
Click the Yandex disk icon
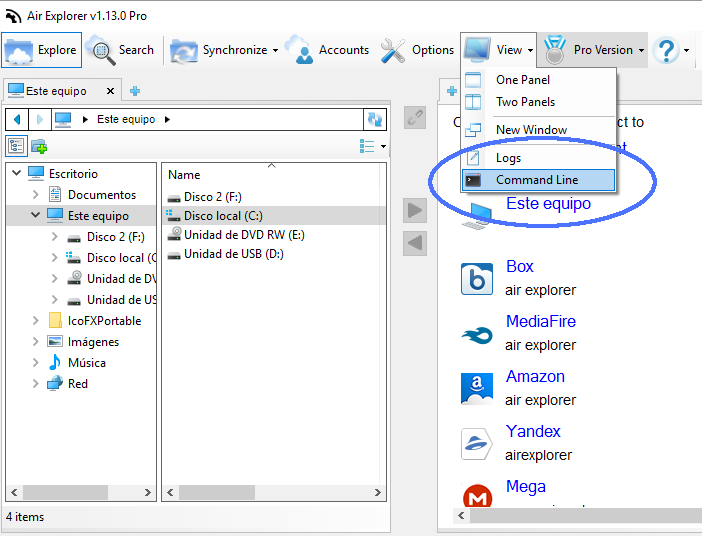(x=477, y=444)
